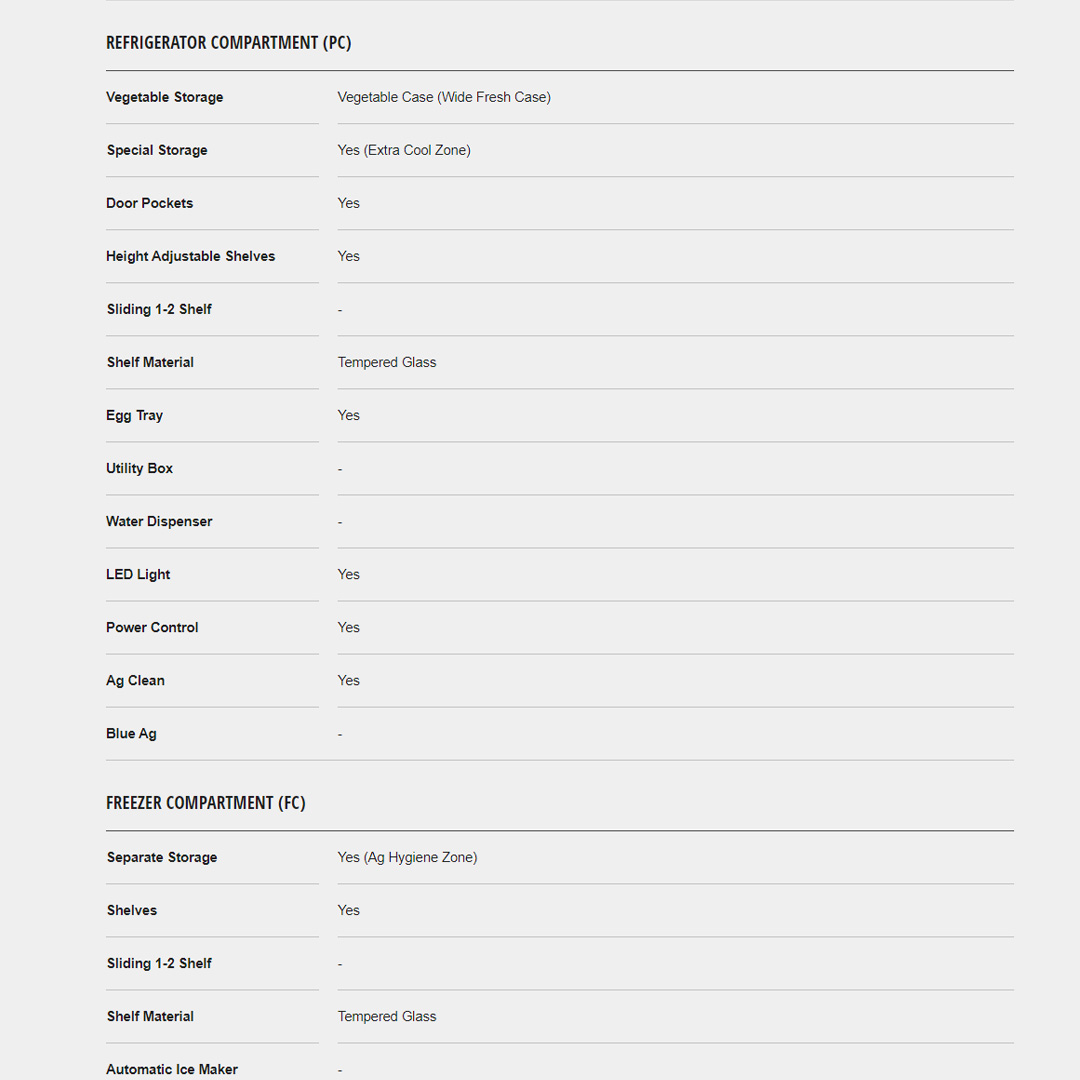Image resolution: width=1080 pixels, height=1080 pixels.
Task: Select the Utility Box label
Action: tap(140, 468)
